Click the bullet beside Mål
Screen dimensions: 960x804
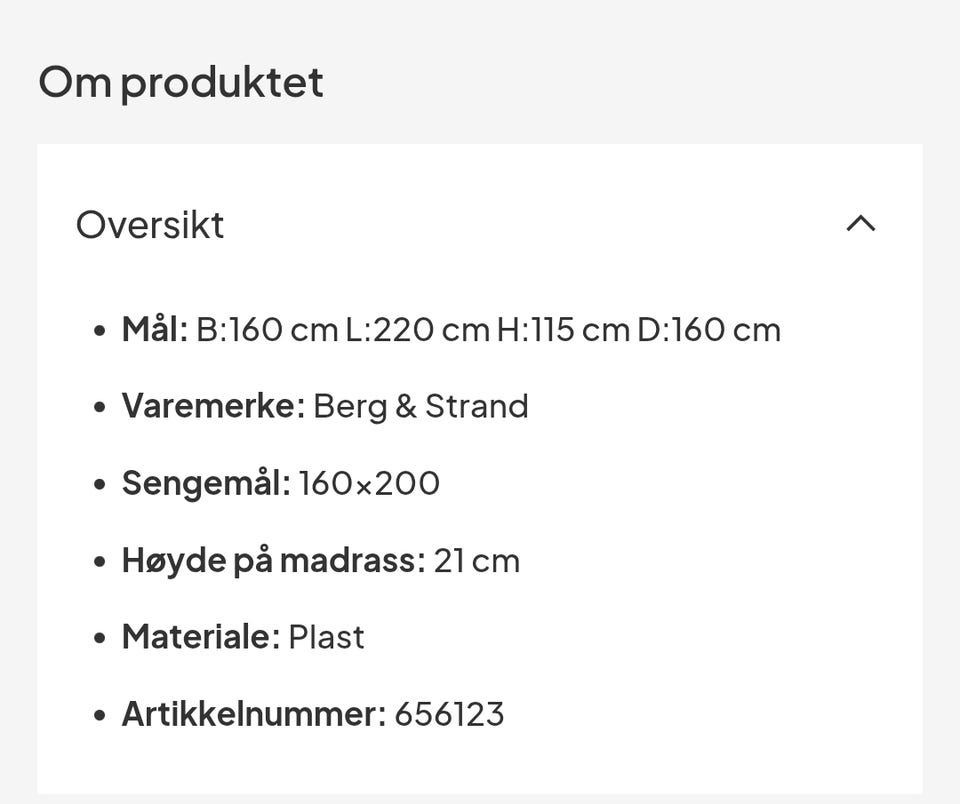pos(98,329)
